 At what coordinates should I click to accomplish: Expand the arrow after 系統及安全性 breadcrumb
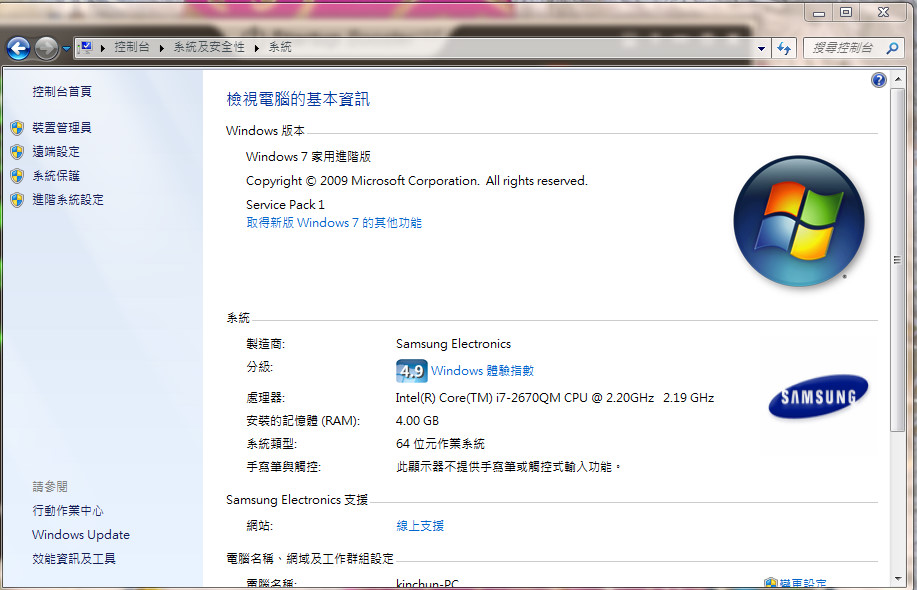point(257,48)
